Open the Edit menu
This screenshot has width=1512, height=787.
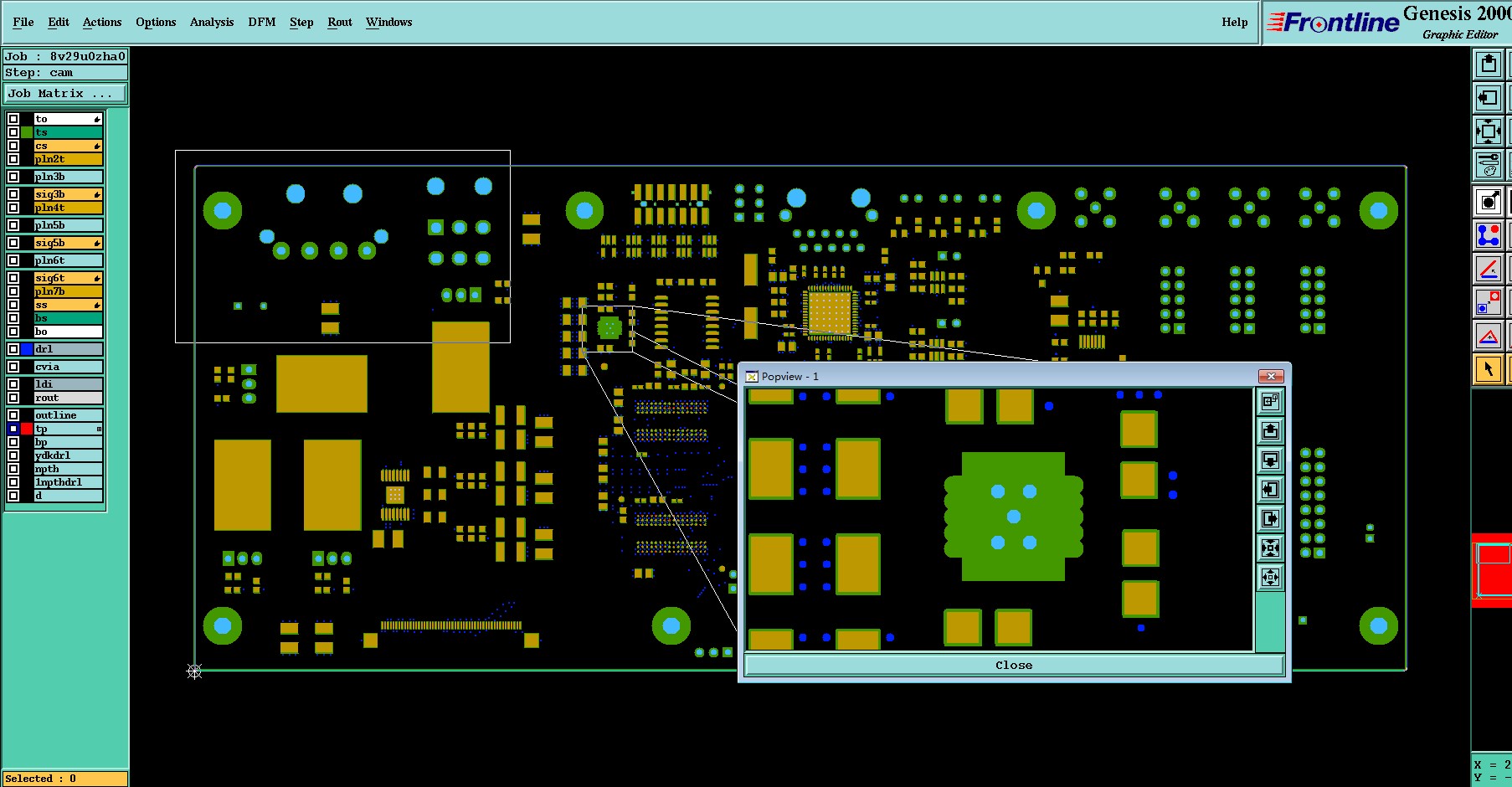pos(59,22)
